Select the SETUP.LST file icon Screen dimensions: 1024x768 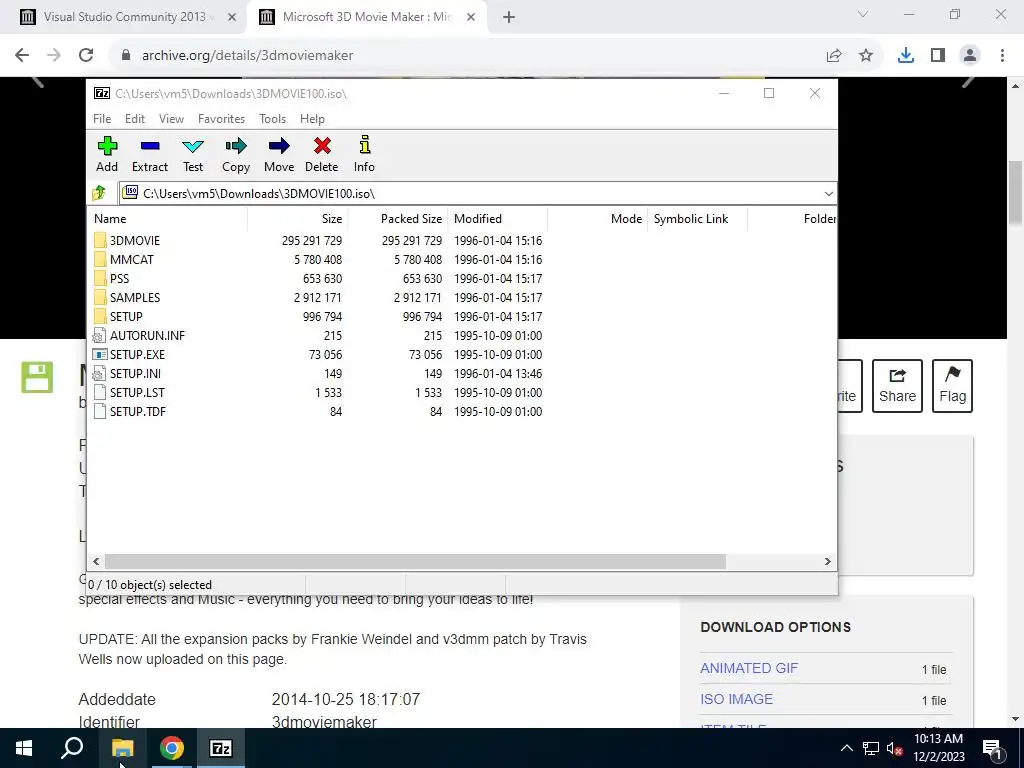pyautogui.click(x=99, y=392)
